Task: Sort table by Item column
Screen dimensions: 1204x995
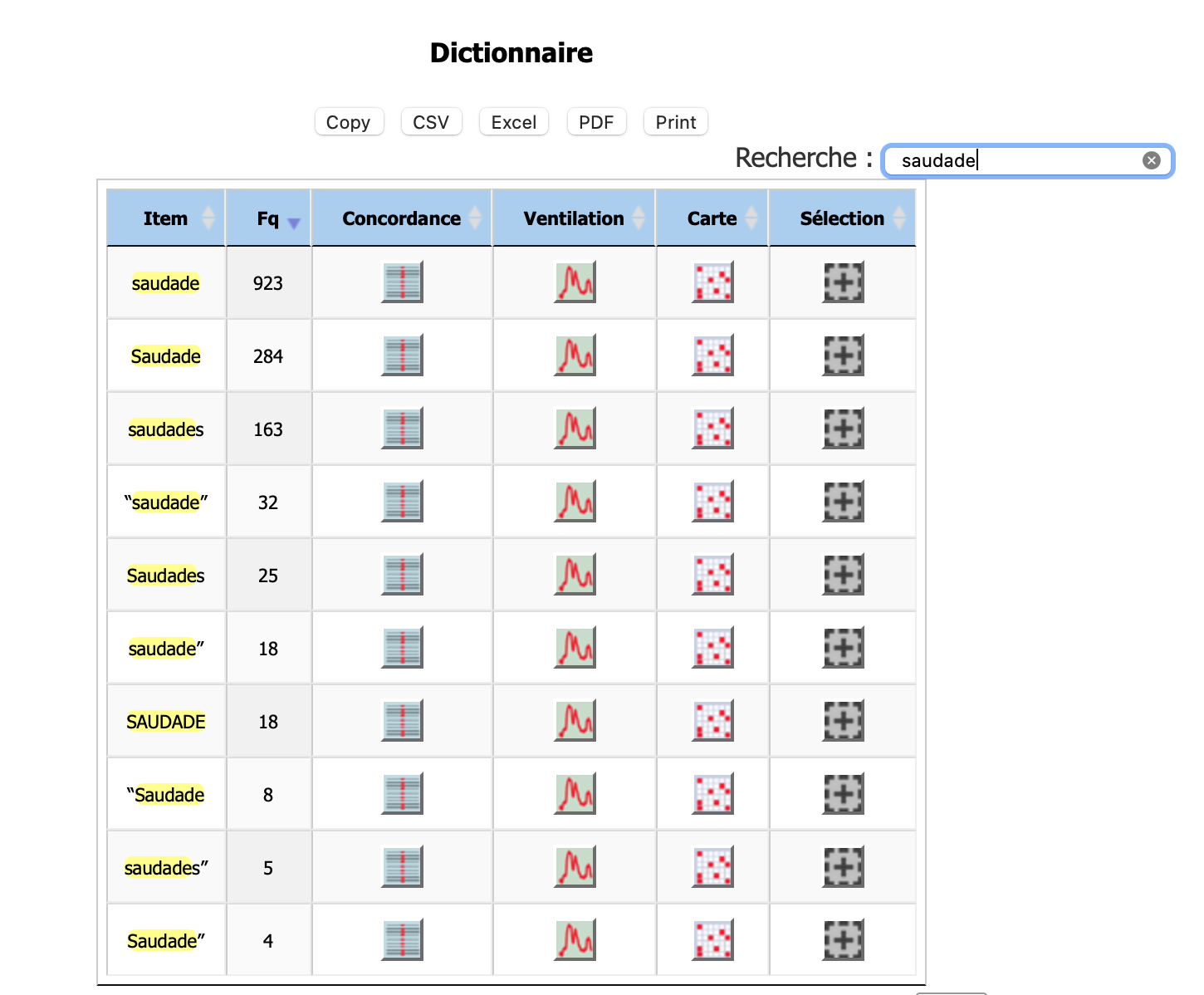Action: click(x=166, y=218)
